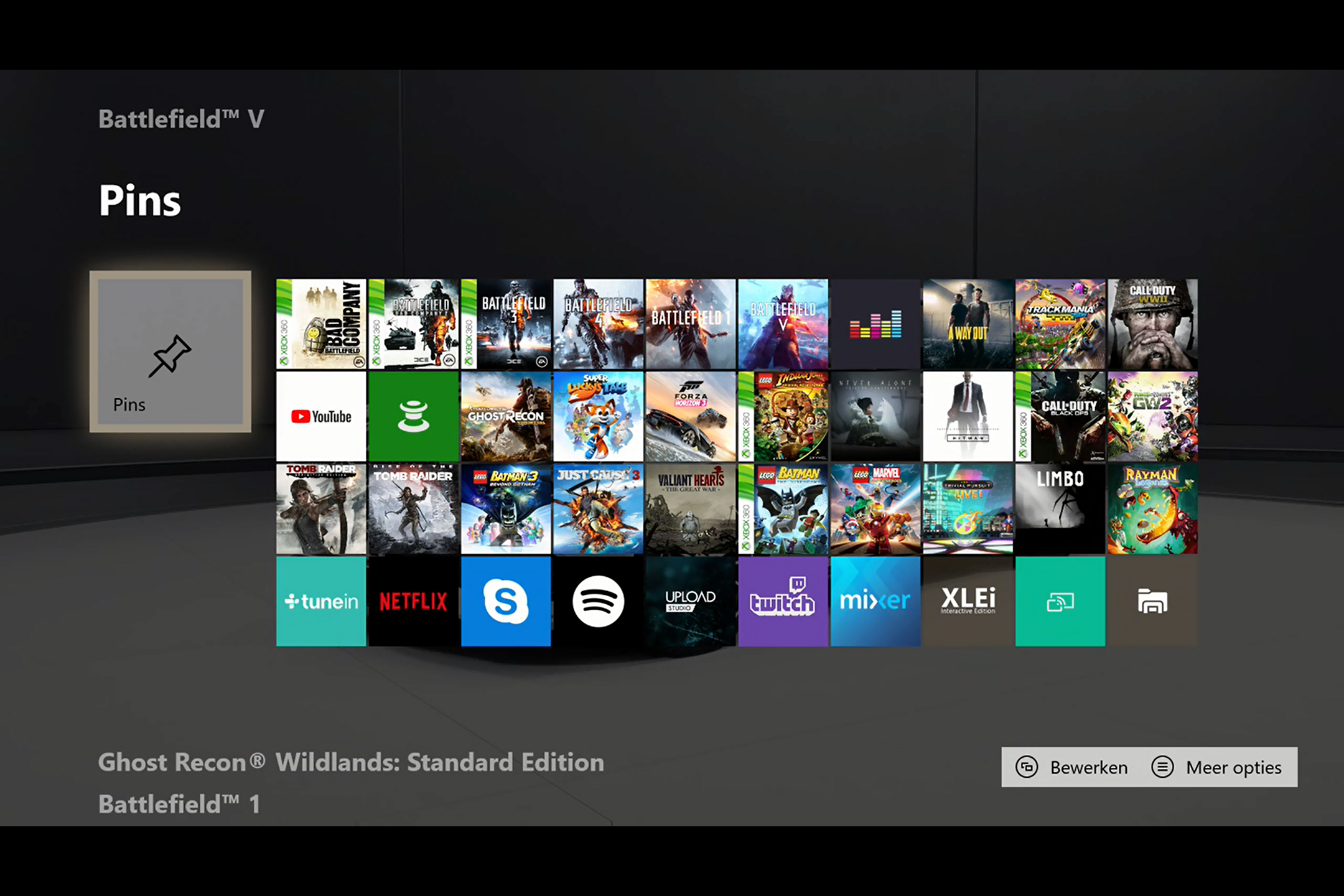The height and width of the screenshot is (896, 1344).
Task: Open the XLEi Interactive Edition tile
Action: (x=968, y=601)
